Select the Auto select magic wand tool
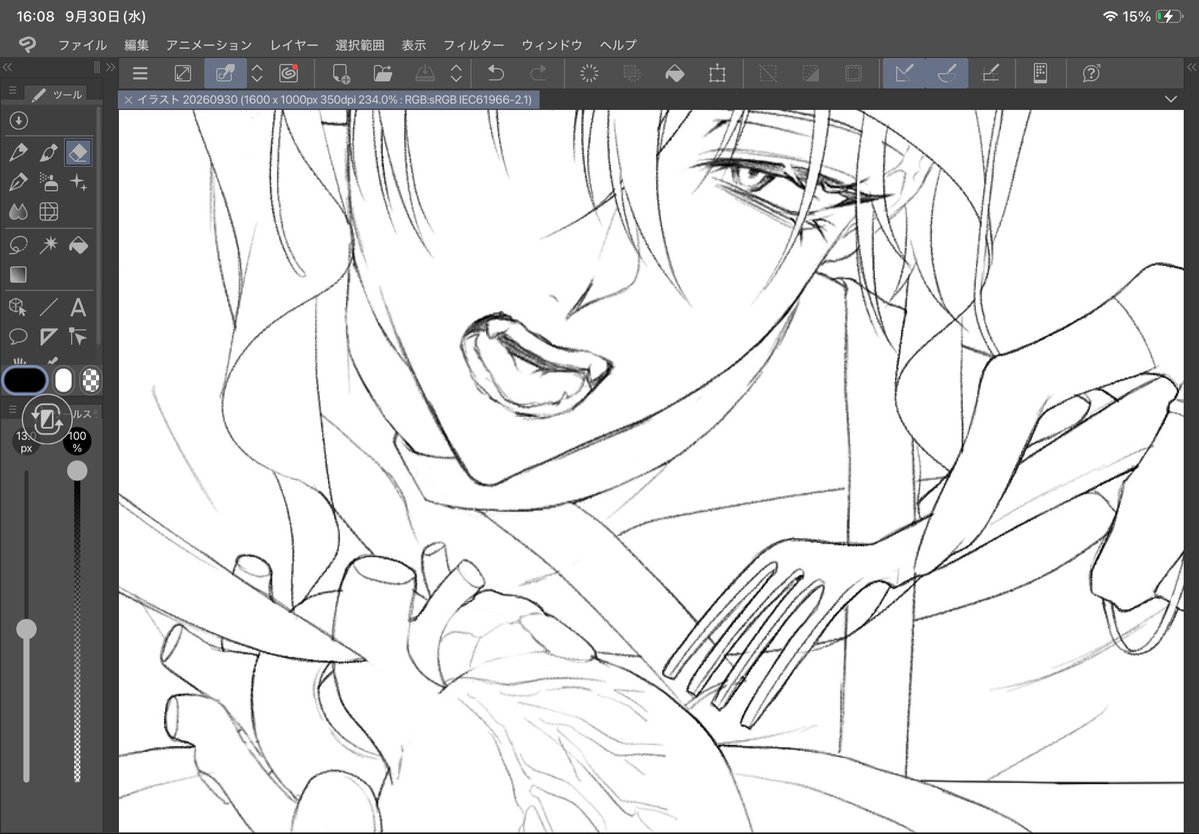The width and height of the screenshot is (1199, 834). click(x=48, y=245)
